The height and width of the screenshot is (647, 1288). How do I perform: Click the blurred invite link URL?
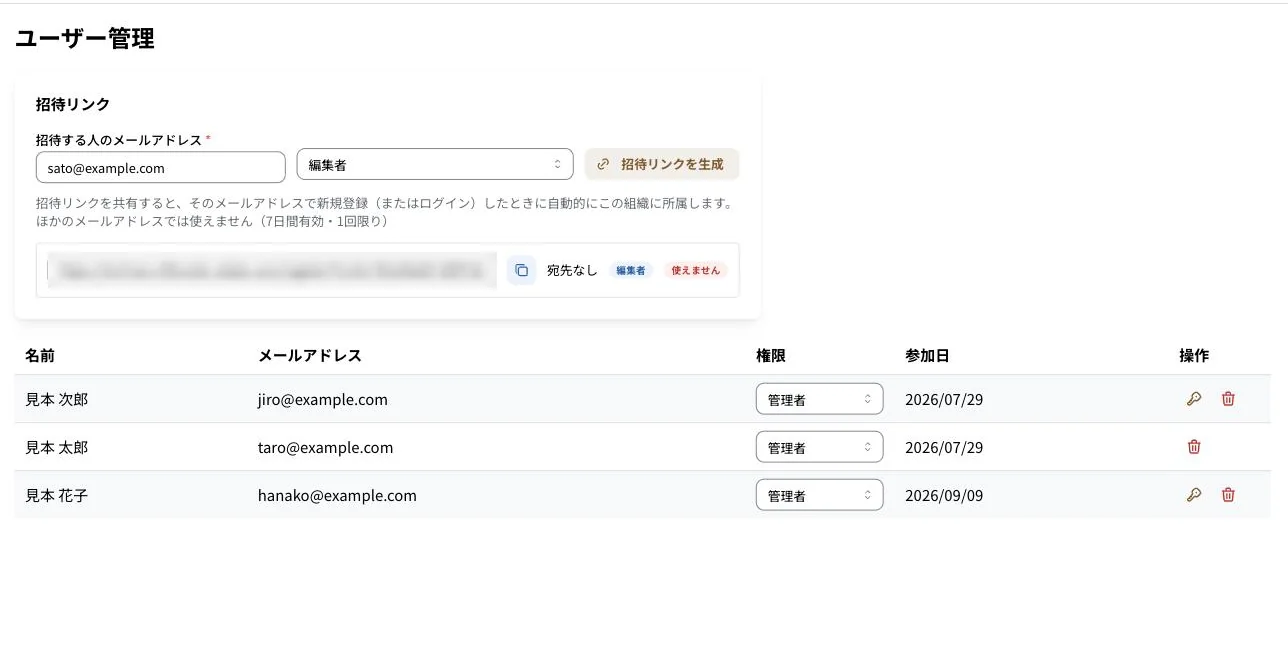pyautogui.click(x=272, y=270)
